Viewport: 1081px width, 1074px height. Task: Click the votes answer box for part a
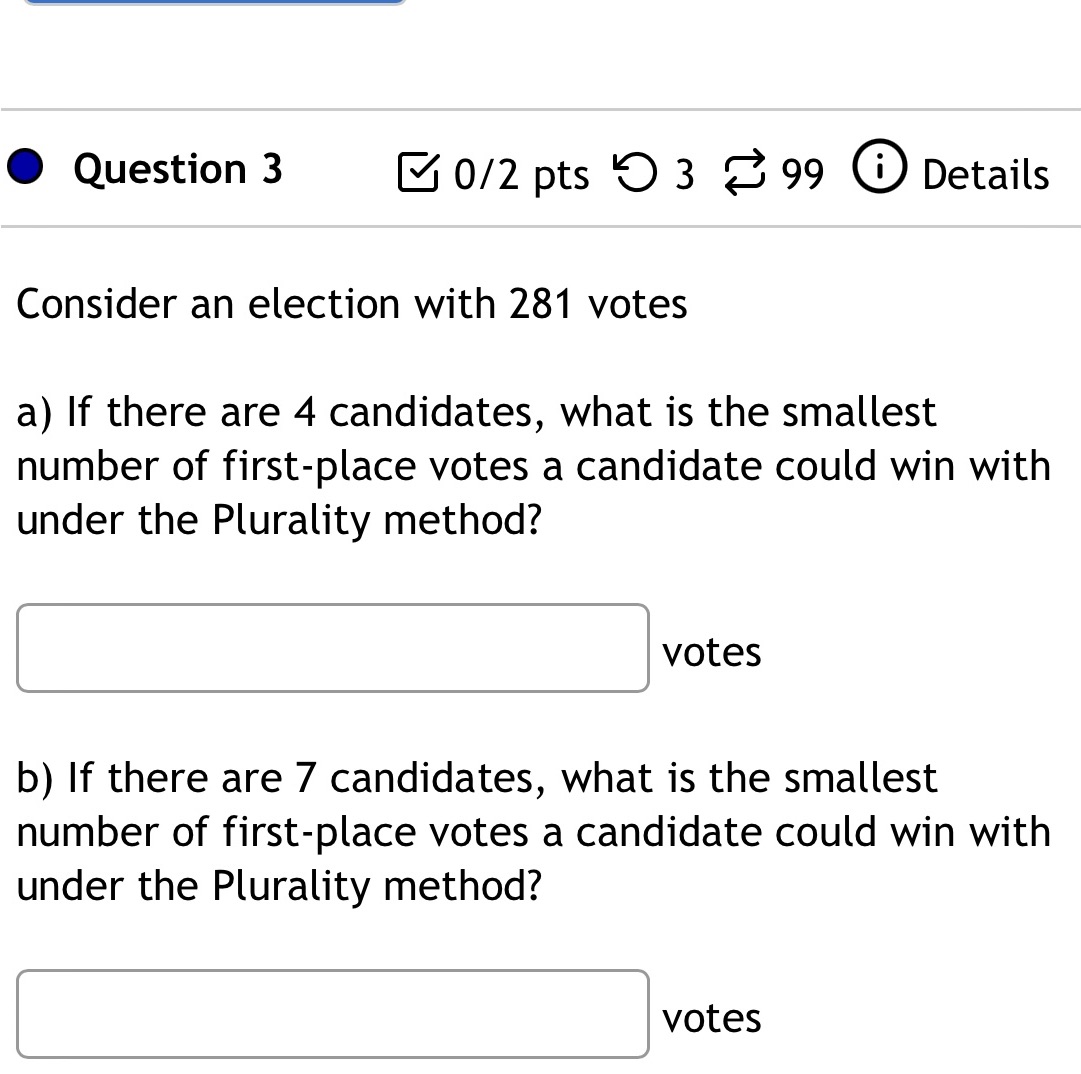[332, 648]
